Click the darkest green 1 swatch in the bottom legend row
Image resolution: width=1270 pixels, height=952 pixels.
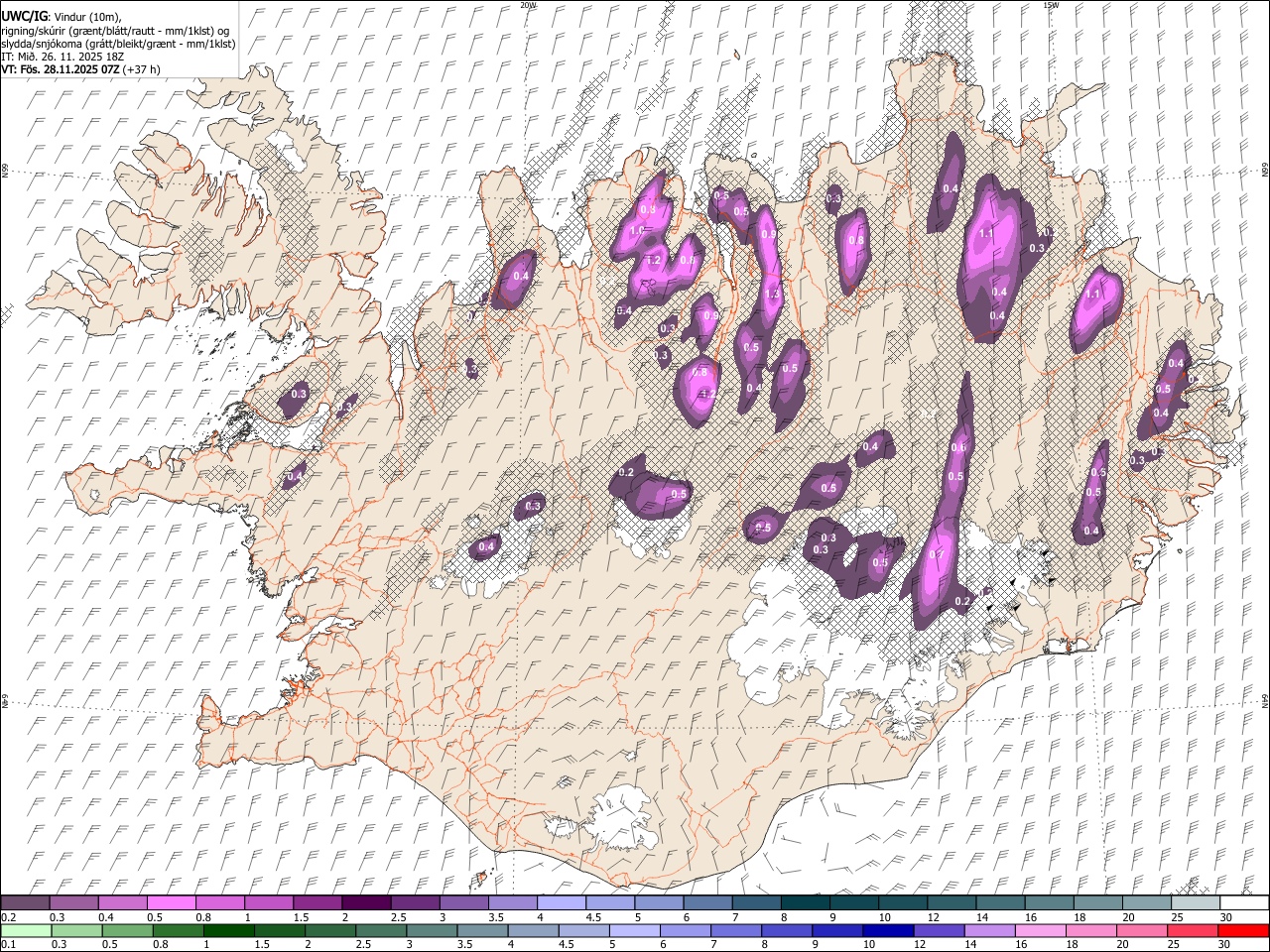pyautogui.click(x=228, y=931)
